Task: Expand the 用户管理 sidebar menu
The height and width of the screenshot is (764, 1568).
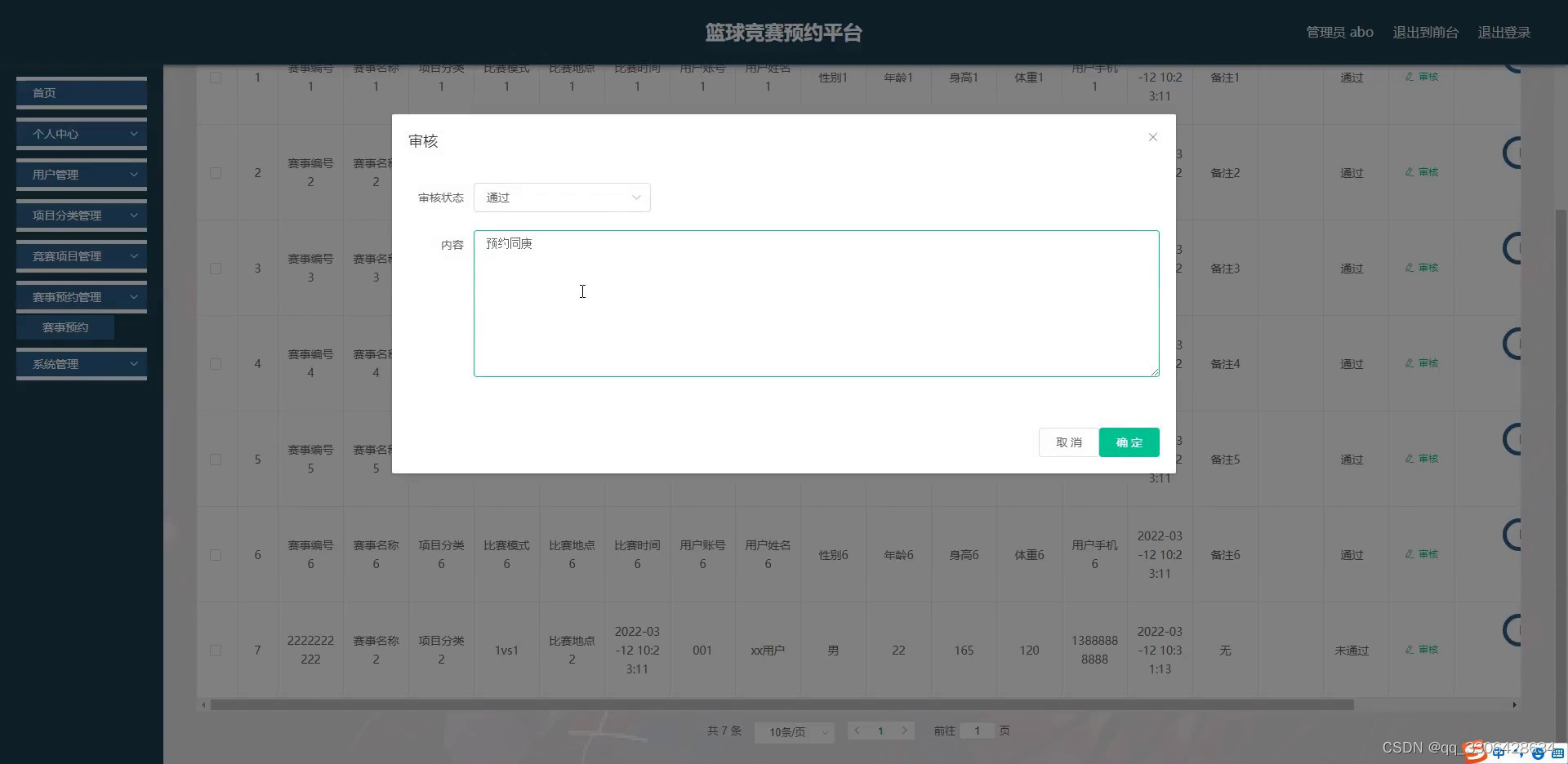Action: (82, 175)
